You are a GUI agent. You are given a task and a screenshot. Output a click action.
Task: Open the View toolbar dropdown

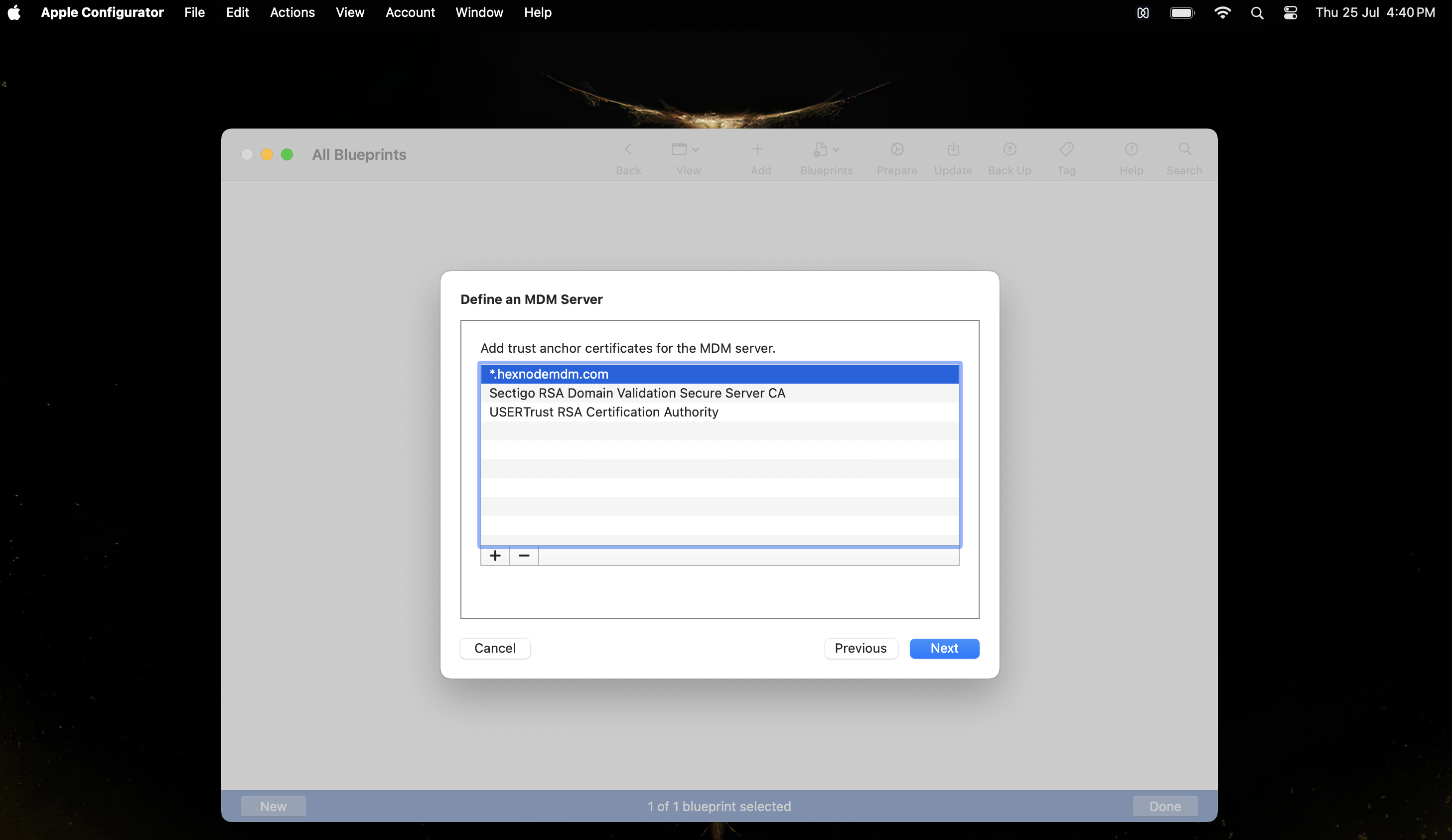[685, 150]
